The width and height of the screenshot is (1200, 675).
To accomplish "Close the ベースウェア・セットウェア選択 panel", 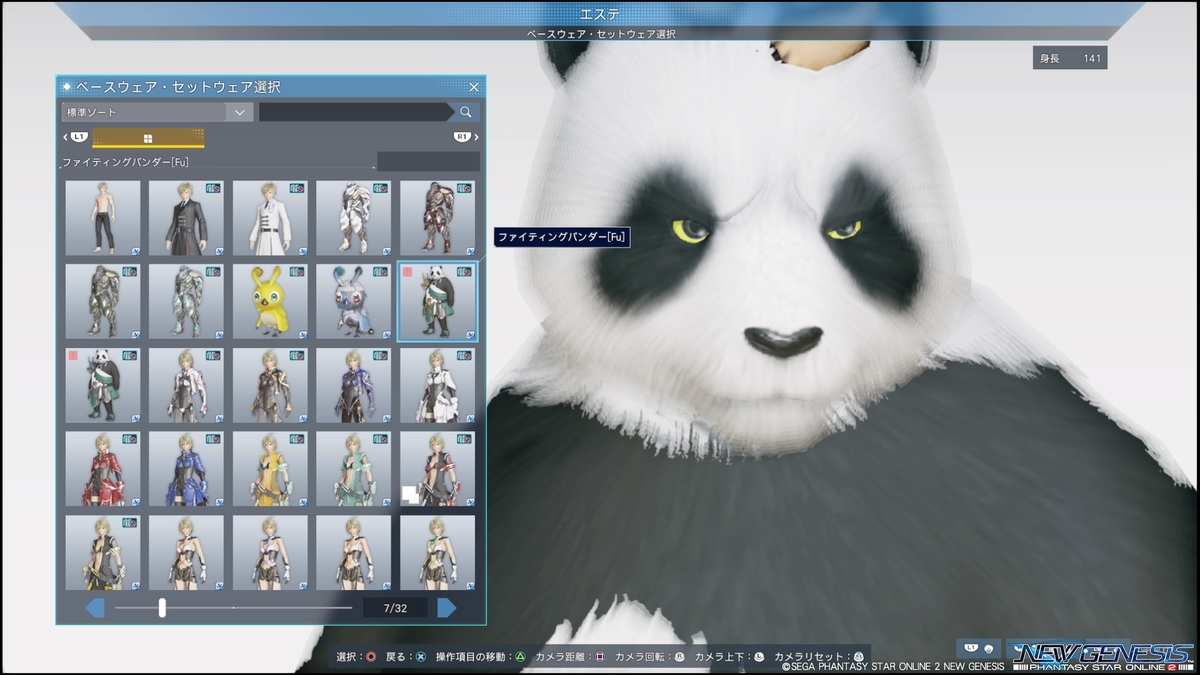I will (474, 87).
